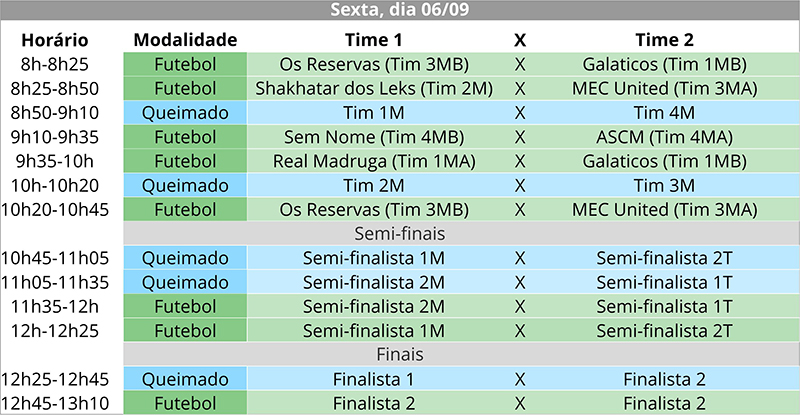800x415 pixels.
Task: Select Queimado in the 8h50-9h10 row
Action: tap(185, 112)
